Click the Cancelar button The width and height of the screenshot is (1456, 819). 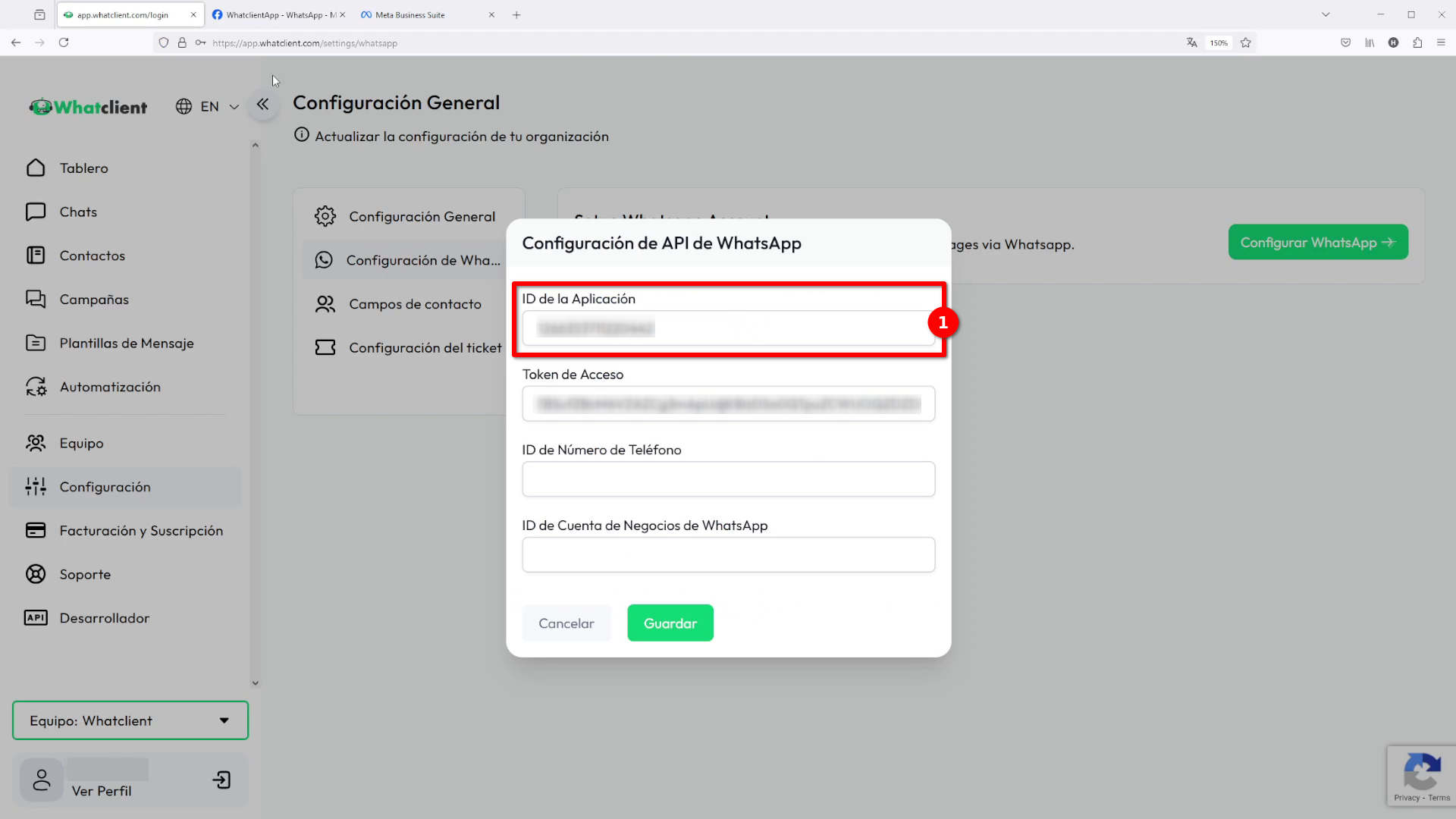pos(566,623)
